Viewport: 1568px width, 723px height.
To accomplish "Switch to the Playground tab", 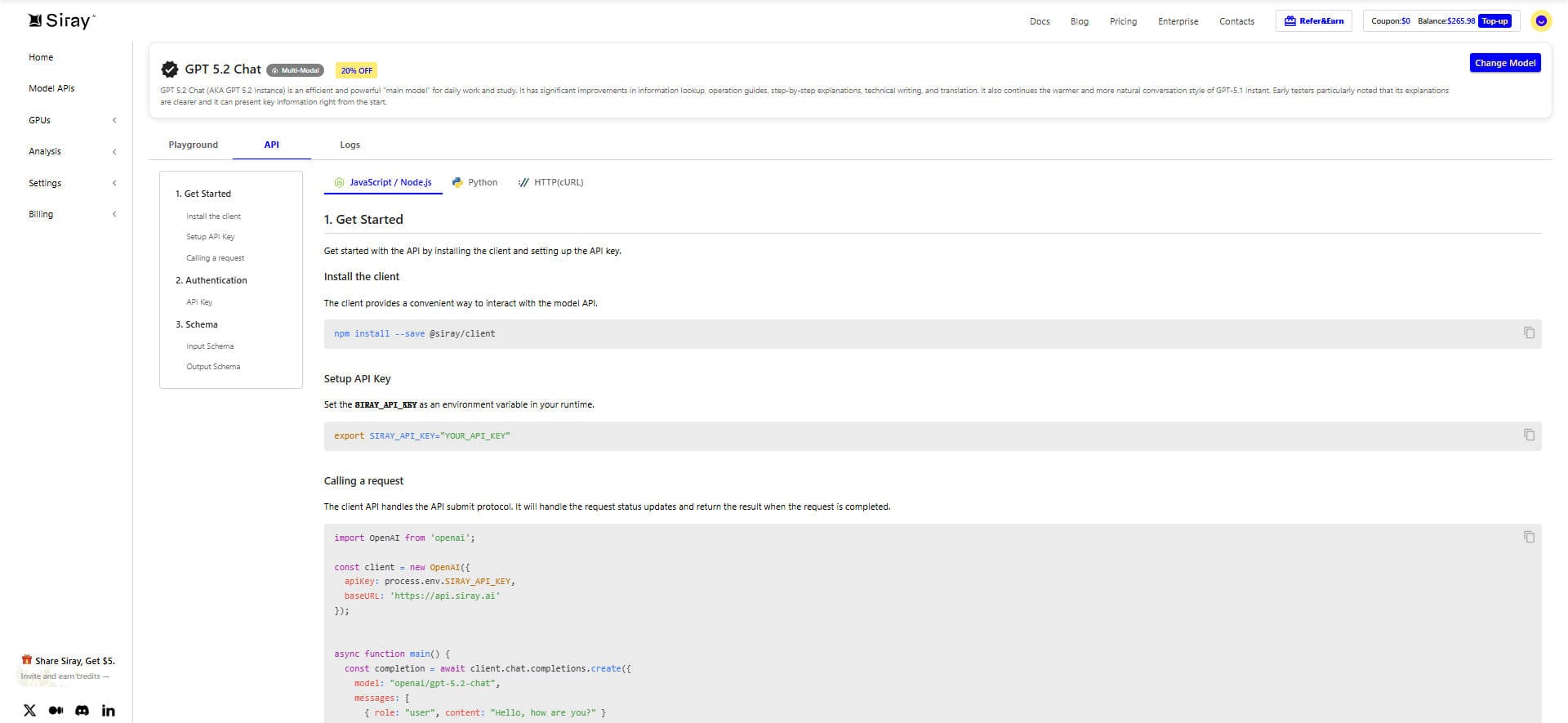I will pyautogui.click(x=193, y=145).
